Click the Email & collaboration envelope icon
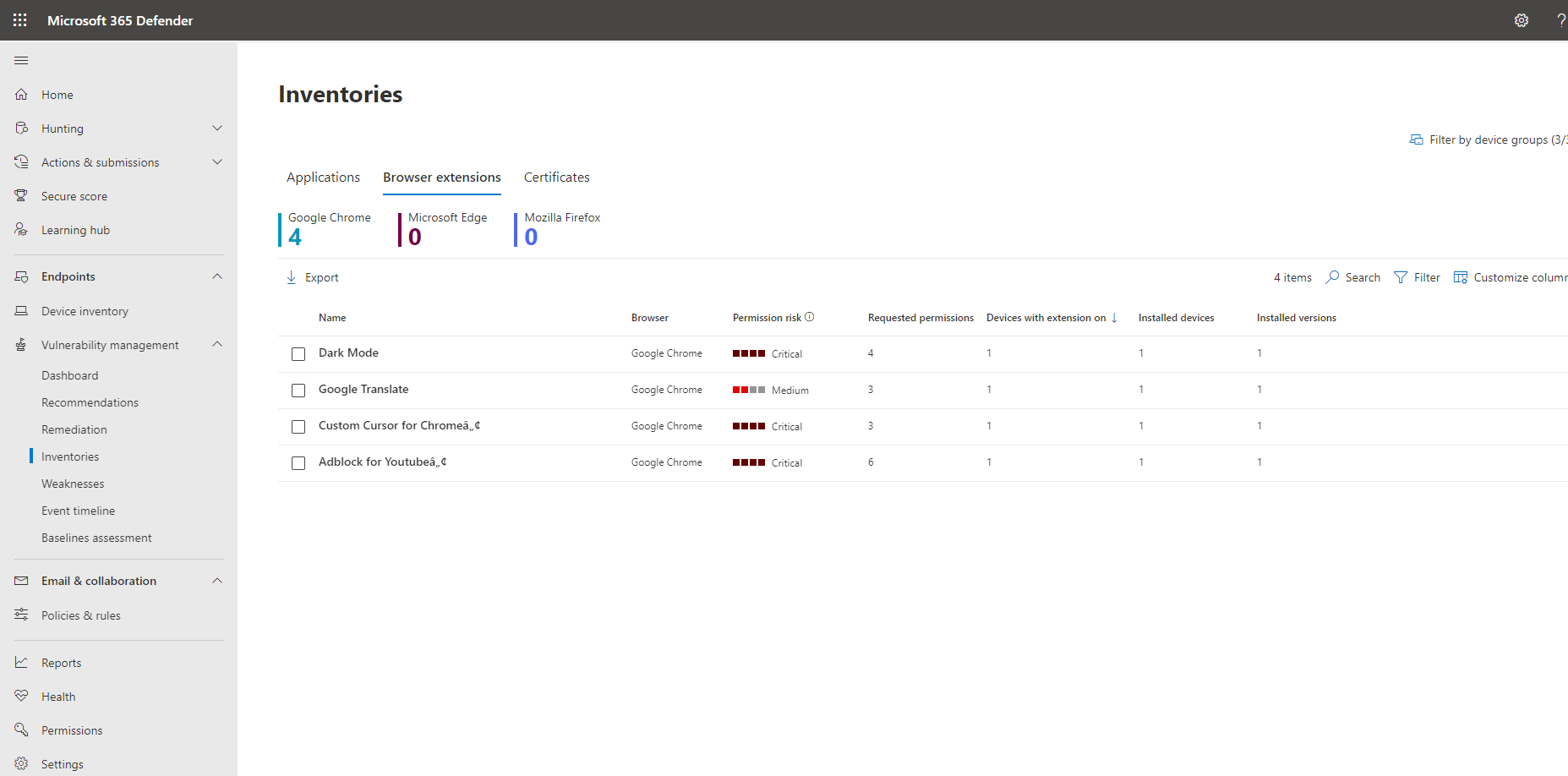Screen dimensions: 1568x776 (21, 581)
